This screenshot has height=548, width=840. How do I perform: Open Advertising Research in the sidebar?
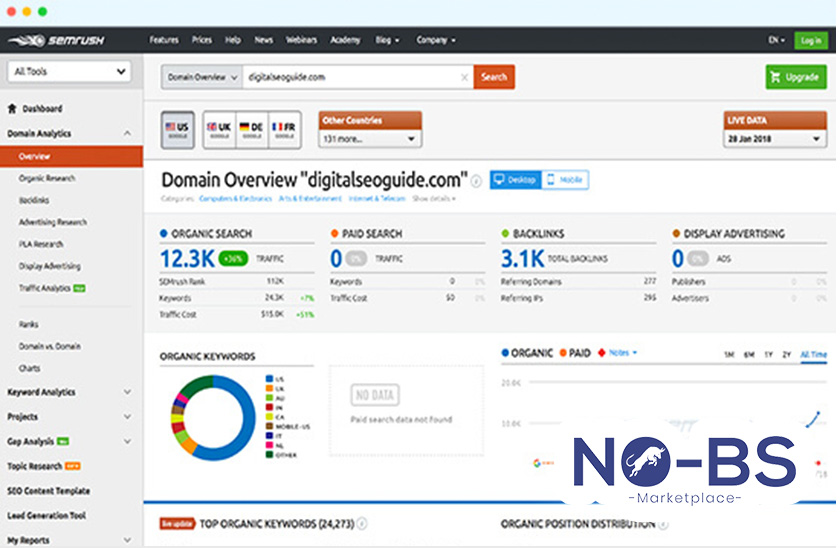pyautogui.click(x=52, y=222)
